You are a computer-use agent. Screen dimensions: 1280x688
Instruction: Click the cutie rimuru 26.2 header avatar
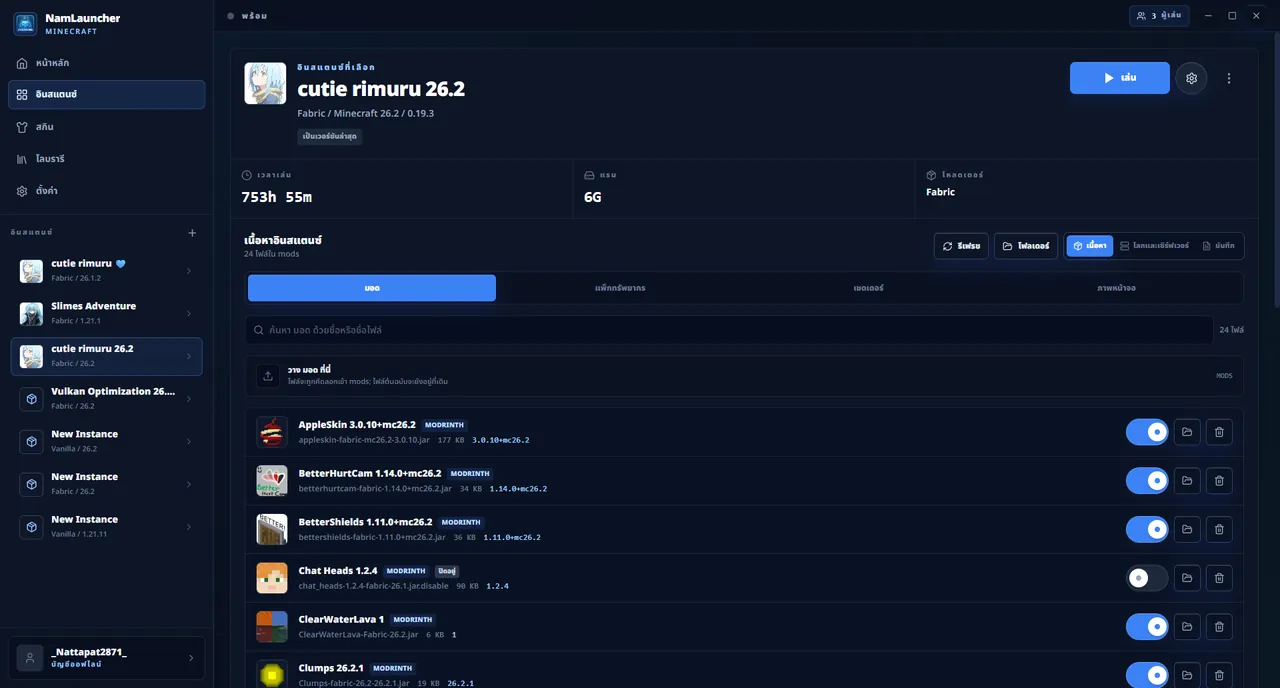tap(265, 83)
